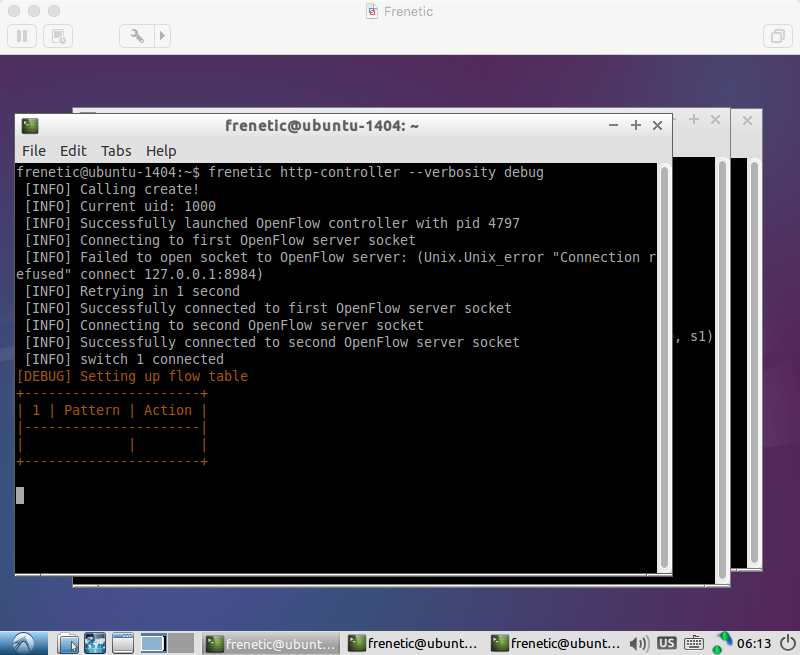This screenshot has height=655, width=800.
Task: Click the 'frenetic http-controller --verbosity debug' command line
Action: pos(376,172)
